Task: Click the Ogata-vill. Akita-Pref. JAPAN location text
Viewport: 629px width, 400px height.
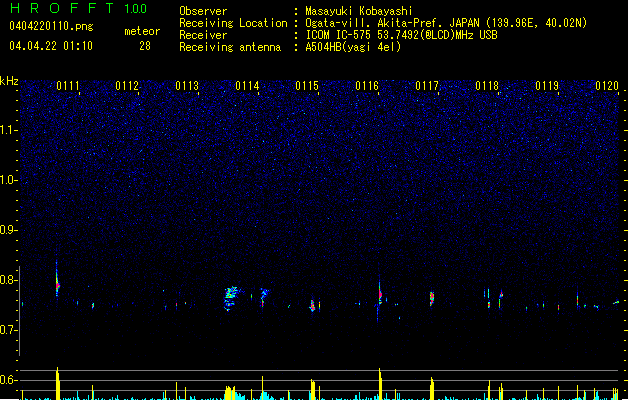Action: click(x=446, y=23)
